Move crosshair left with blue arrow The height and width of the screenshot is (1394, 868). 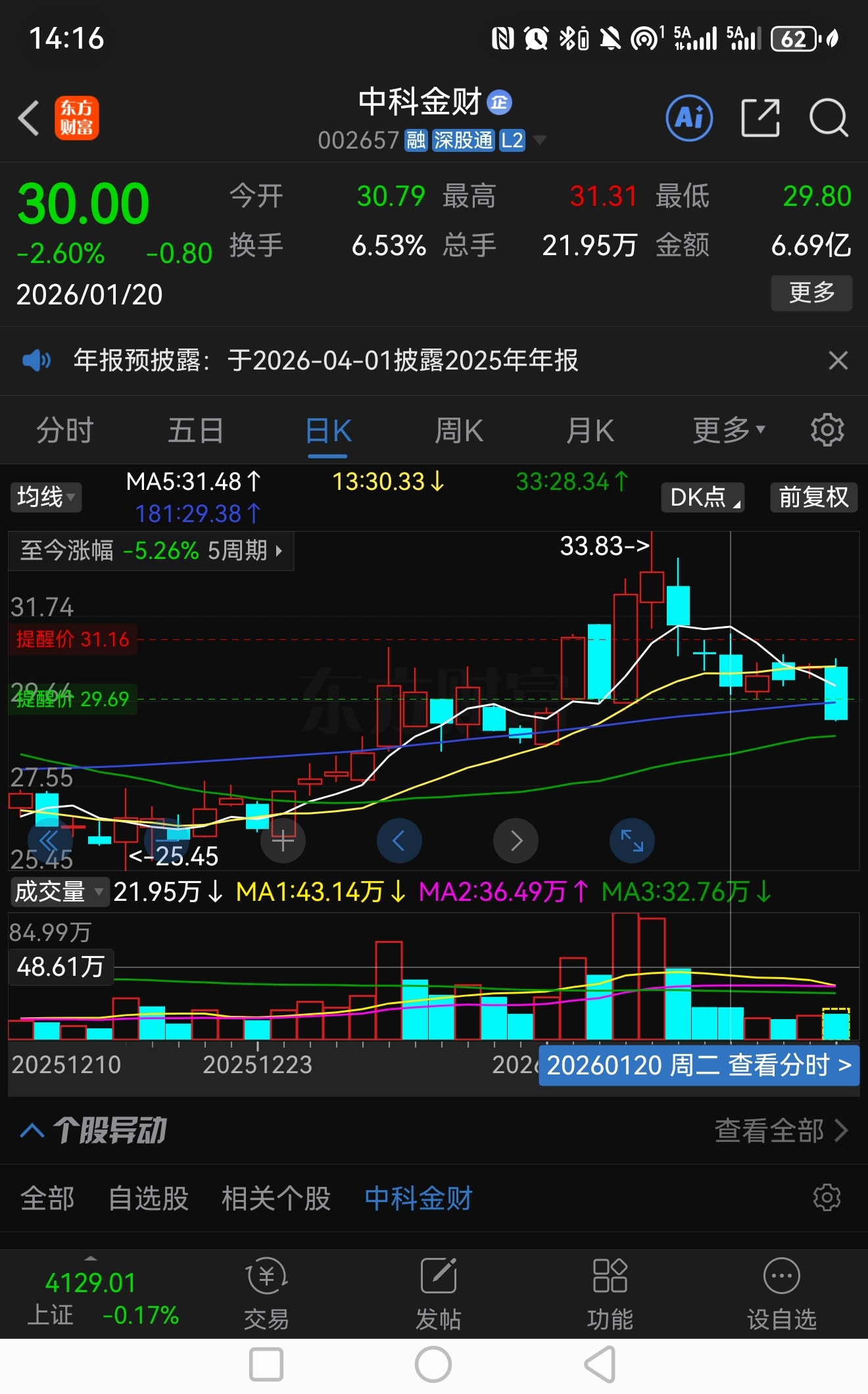point(399,840)
